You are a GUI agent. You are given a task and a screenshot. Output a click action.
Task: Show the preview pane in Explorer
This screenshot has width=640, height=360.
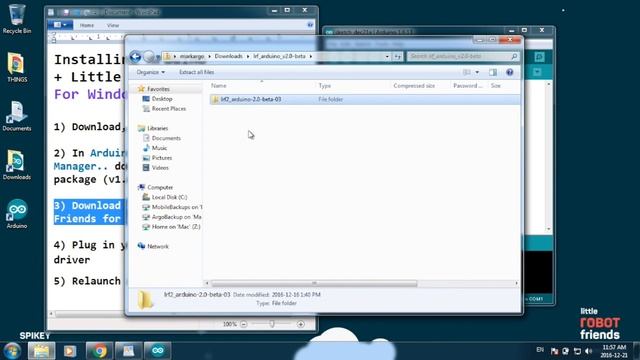point(493,72)
